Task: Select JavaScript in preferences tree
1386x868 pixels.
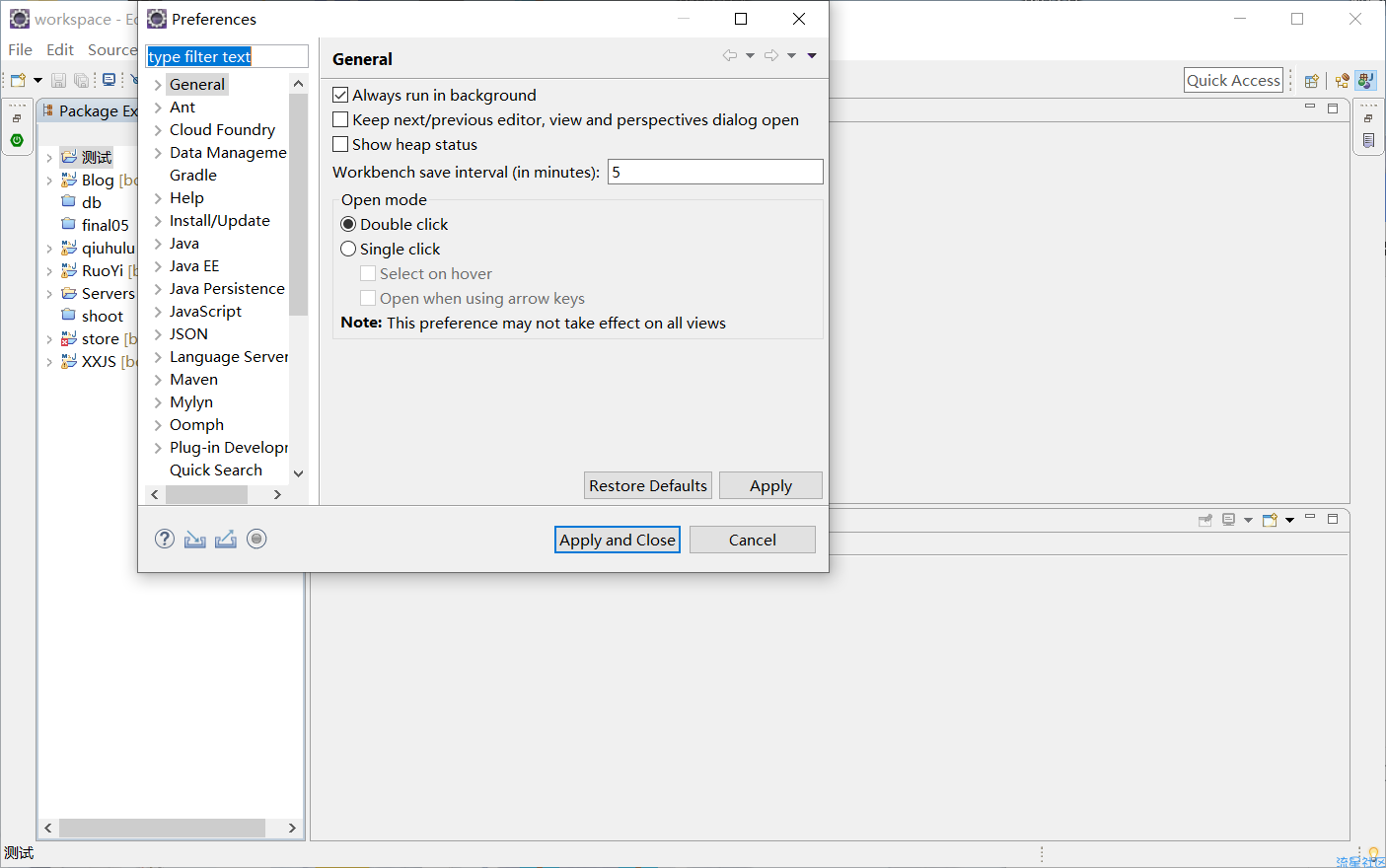Action: [205, 312]
